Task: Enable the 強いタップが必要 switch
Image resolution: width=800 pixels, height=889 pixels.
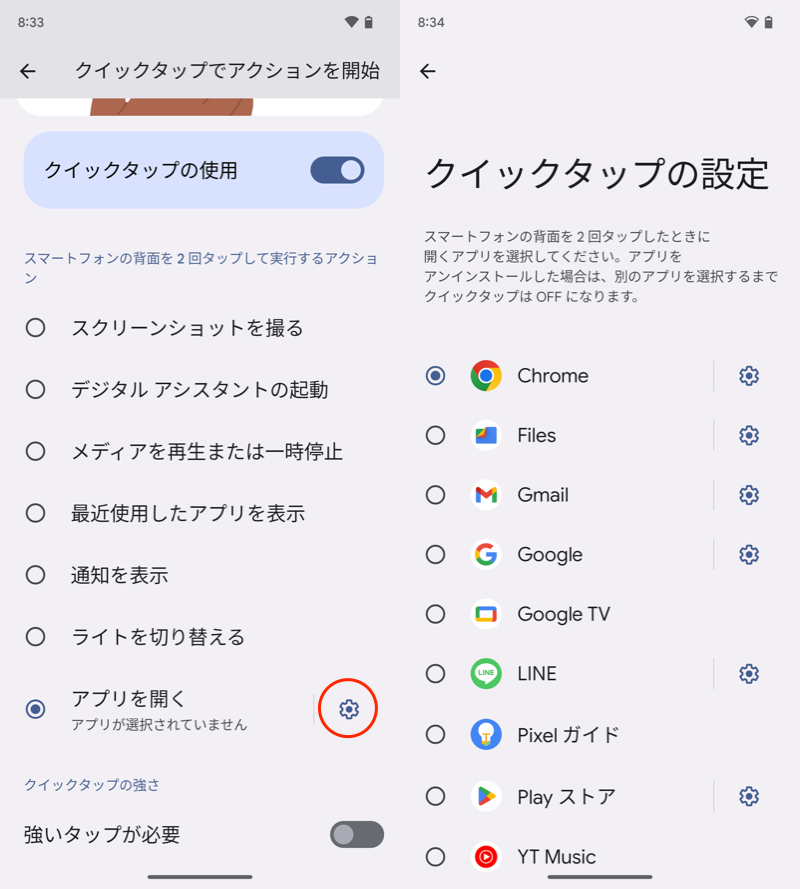Action: point(356,834)
